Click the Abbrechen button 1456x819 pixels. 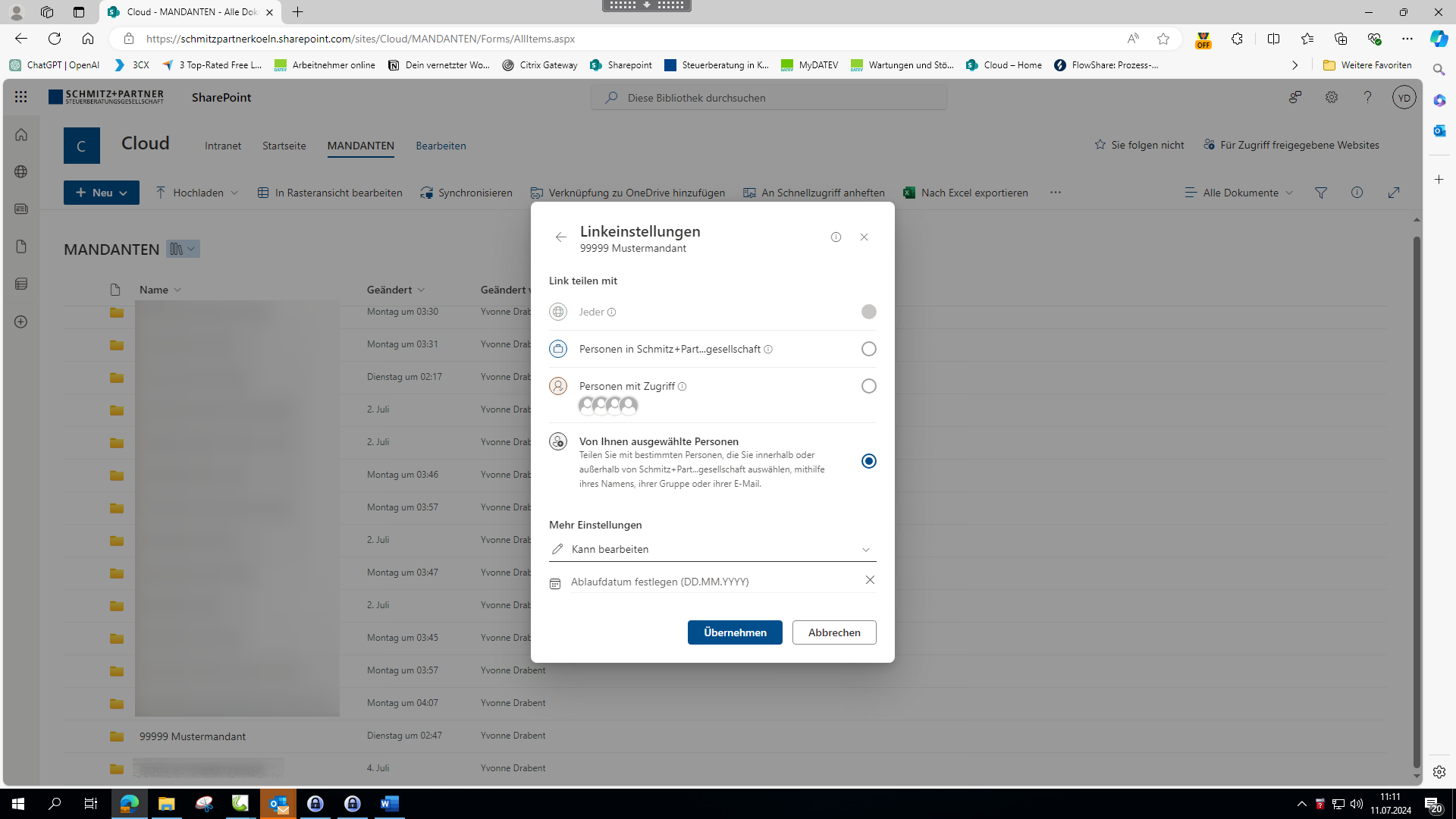point(834,632)
